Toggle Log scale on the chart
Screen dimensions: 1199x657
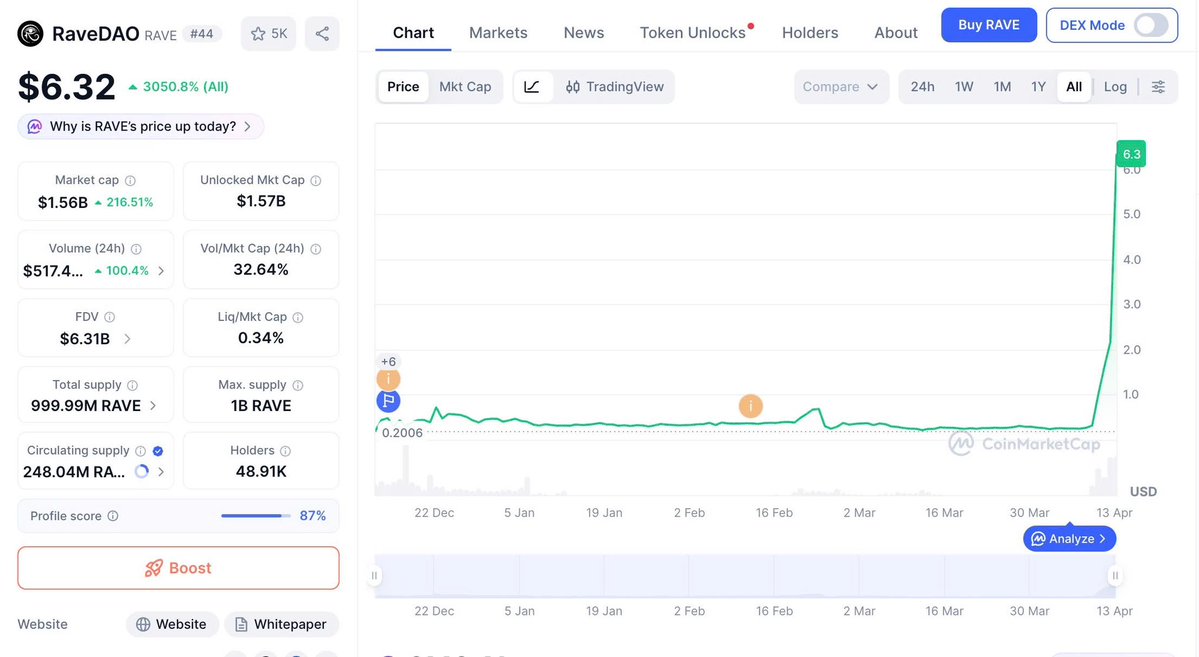click(x=1115, y=87)
